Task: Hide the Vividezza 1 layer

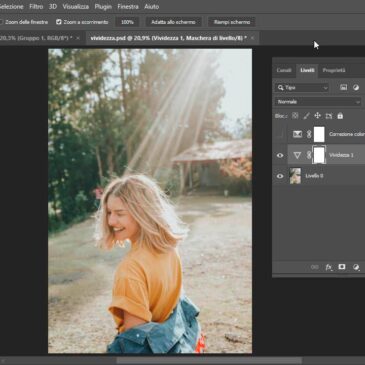Action: [x=280, y=155]
